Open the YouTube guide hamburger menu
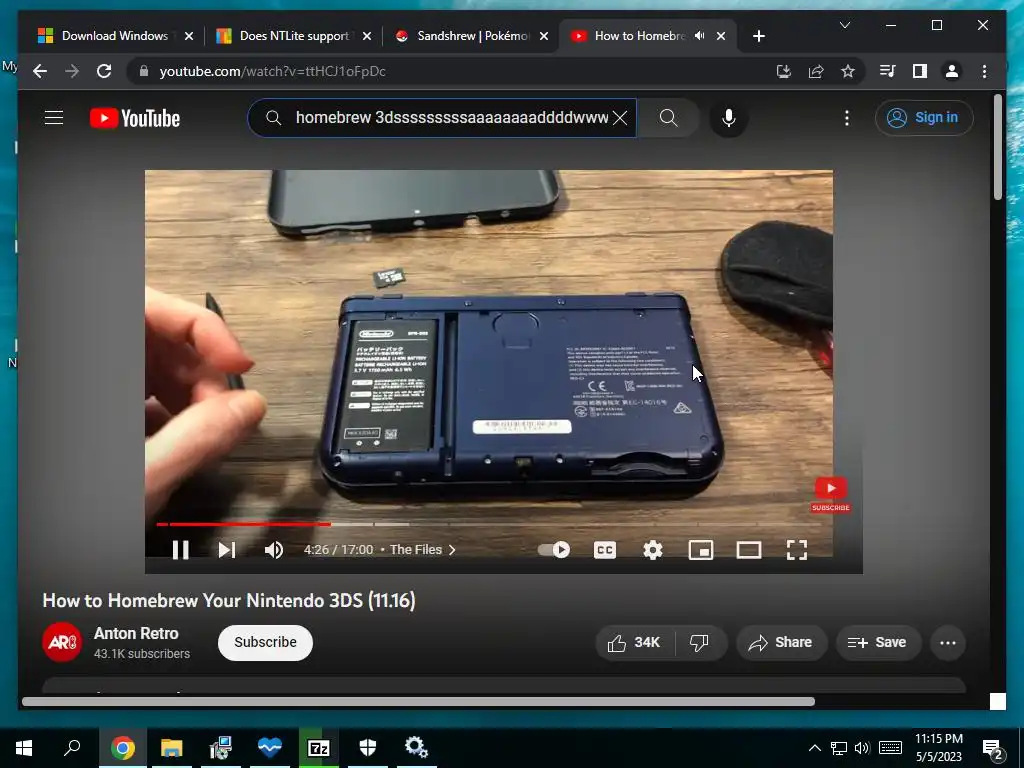Viewport: 1024px width, 768px height. click(54, 118)
